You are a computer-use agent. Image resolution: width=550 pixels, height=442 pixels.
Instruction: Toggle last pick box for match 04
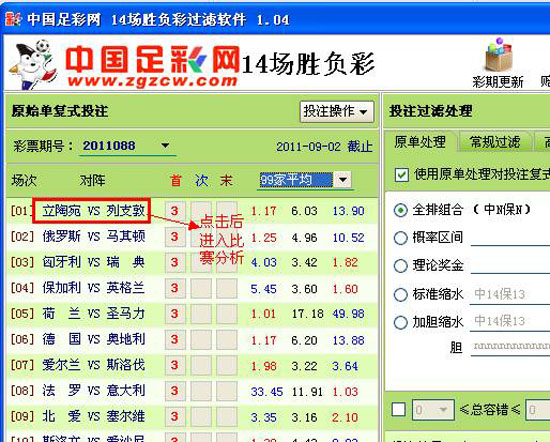click(227, 288)
